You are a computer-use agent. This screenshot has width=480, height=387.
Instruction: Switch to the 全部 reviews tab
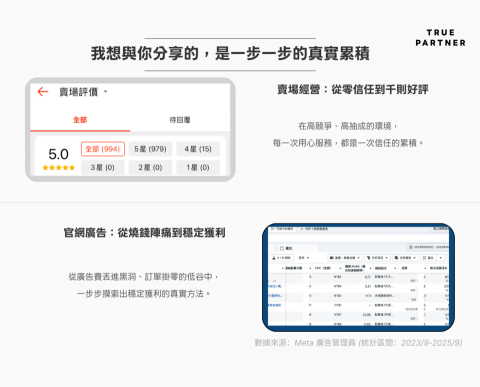[80, 120]
